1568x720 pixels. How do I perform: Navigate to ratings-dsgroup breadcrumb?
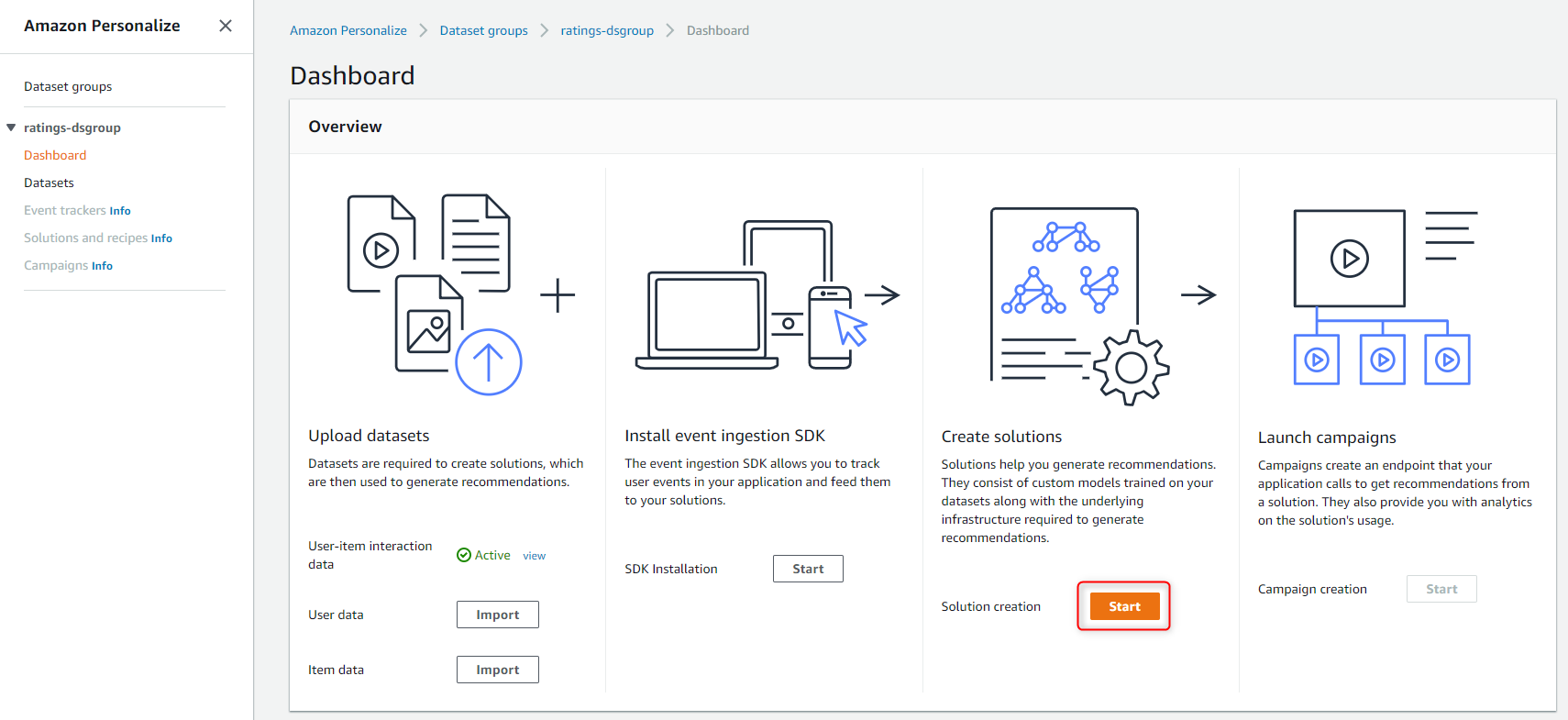coord(607,30)
